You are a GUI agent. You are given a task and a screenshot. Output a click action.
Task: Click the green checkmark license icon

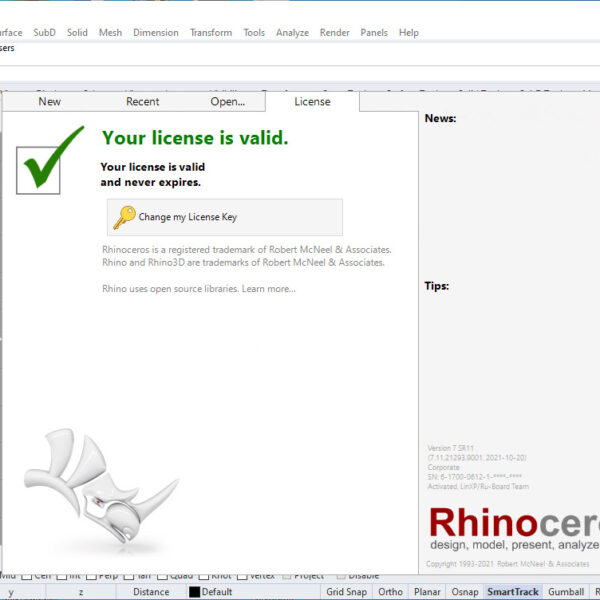(x=50, y=161)
